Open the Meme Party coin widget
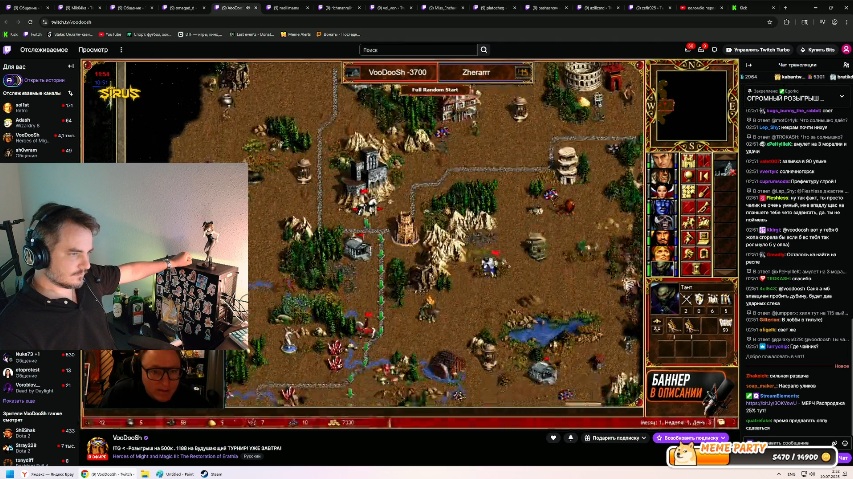The height and width of the screenshot is (479, 853). coord(753,454)
